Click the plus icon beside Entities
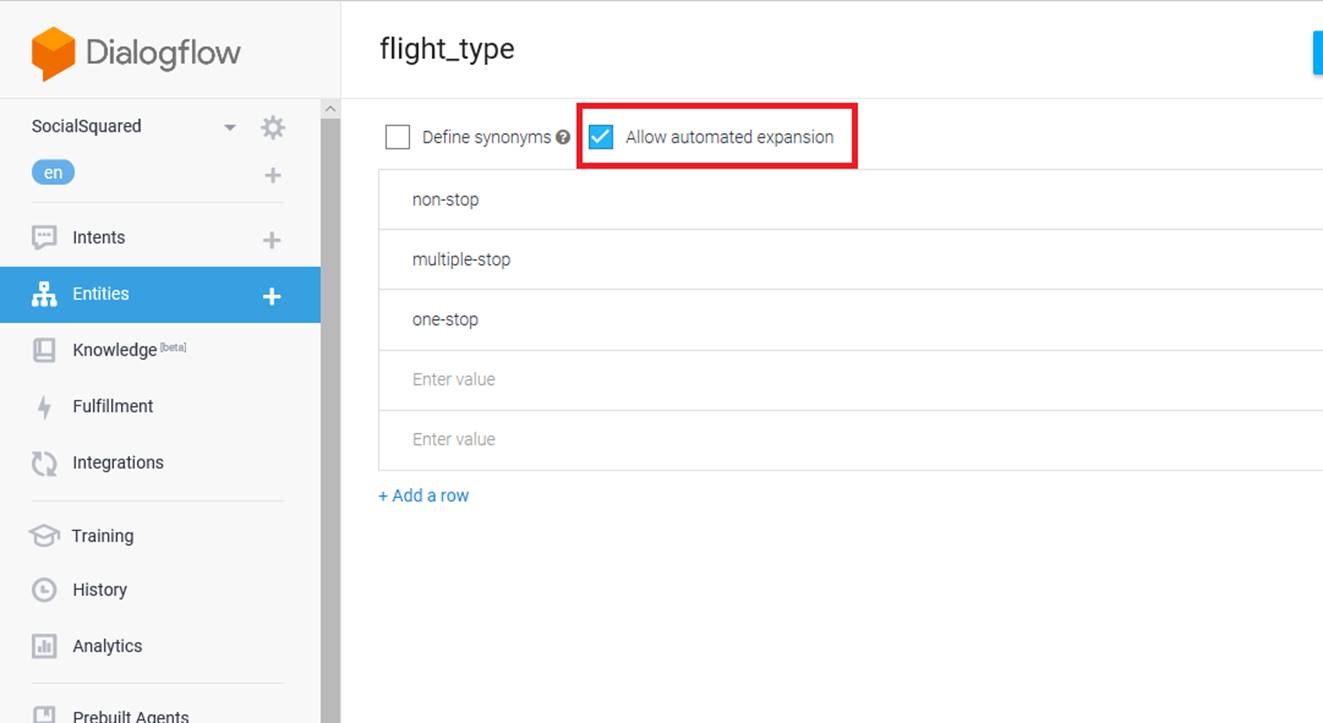Image resolution: width=1323 pixels, height=723 pixels. (x=271, y=296)
